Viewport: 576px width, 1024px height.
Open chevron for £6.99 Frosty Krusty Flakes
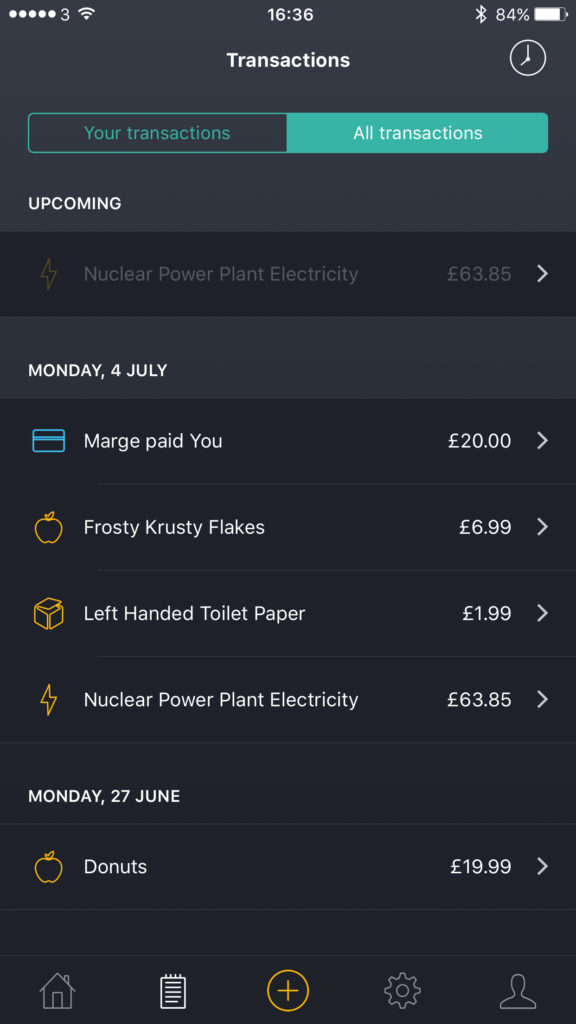543,527
